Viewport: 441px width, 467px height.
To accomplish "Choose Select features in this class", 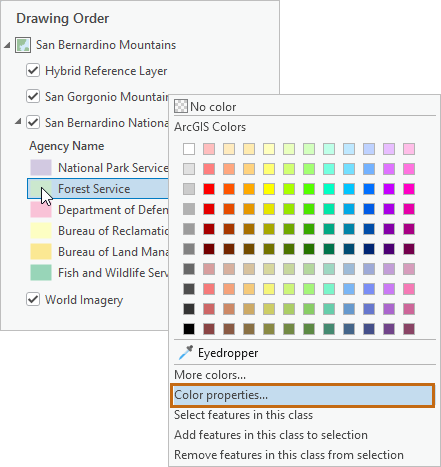I will [243, 415].
